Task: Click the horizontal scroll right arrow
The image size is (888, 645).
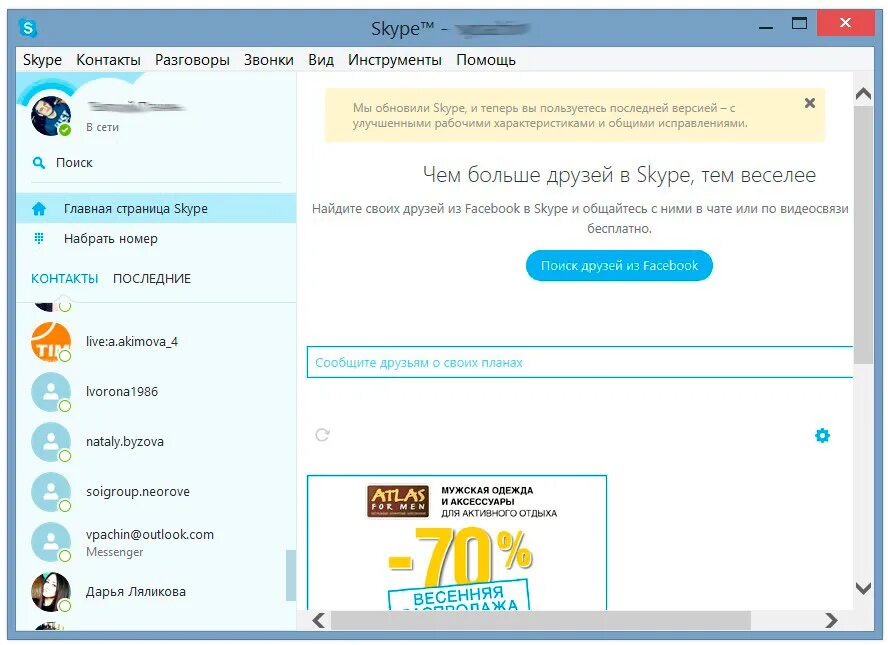Action: click(x=831, y=621)
